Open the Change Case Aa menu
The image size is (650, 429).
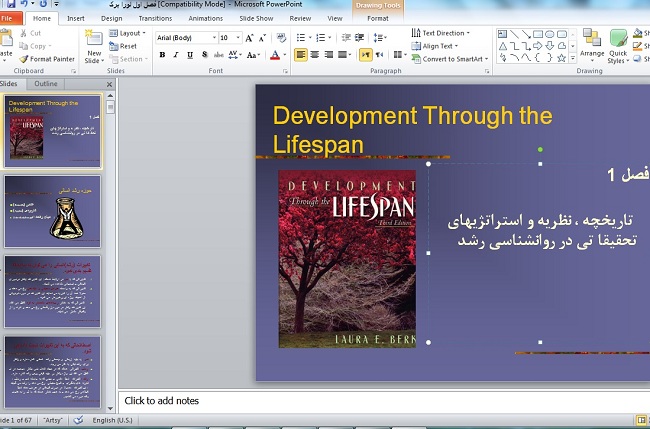coord(253,55)
